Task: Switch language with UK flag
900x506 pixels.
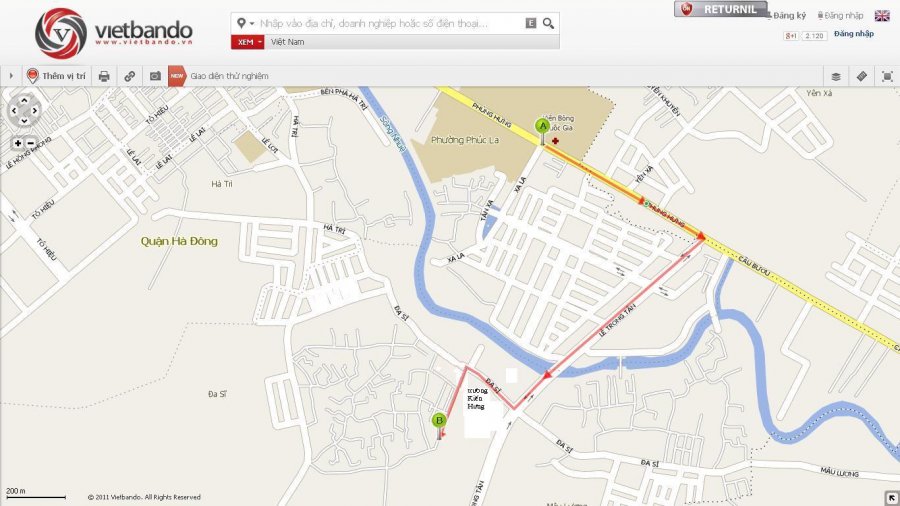Action: coord(882,15)
